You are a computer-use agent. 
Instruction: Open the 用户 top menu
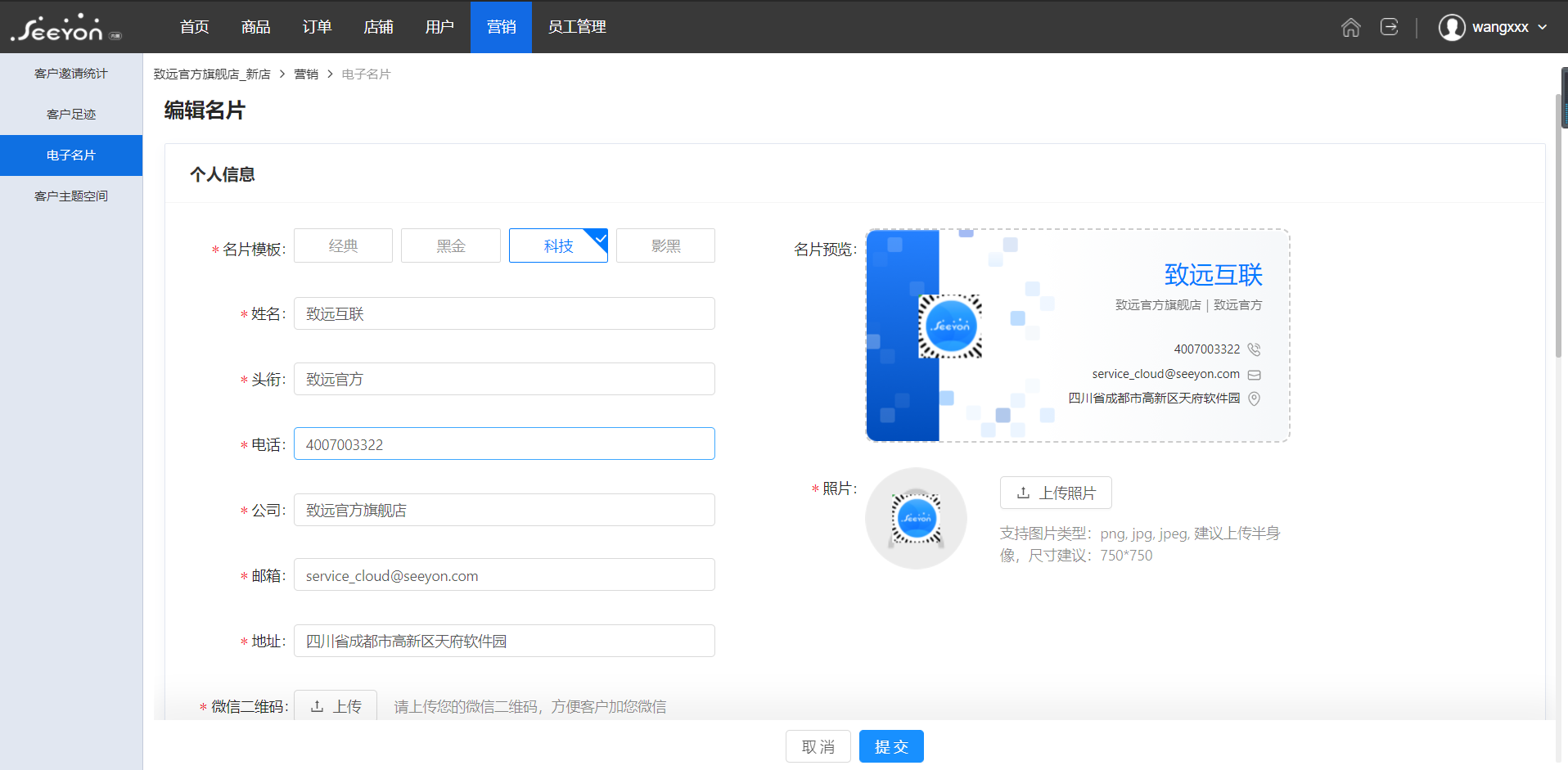click(439, 27)
